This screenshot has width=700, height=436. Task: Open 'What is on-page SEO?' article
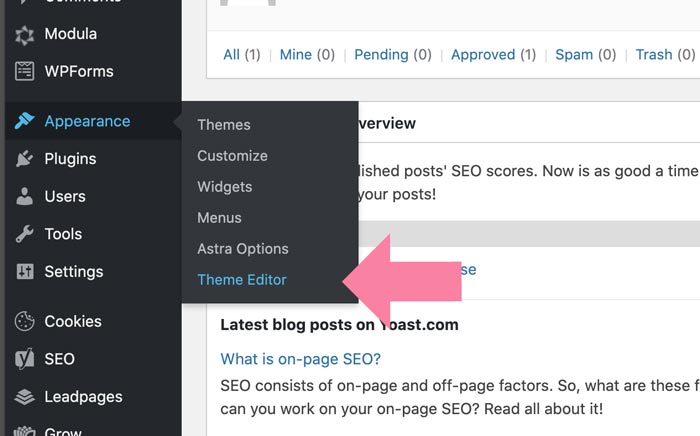pos(300,359)
